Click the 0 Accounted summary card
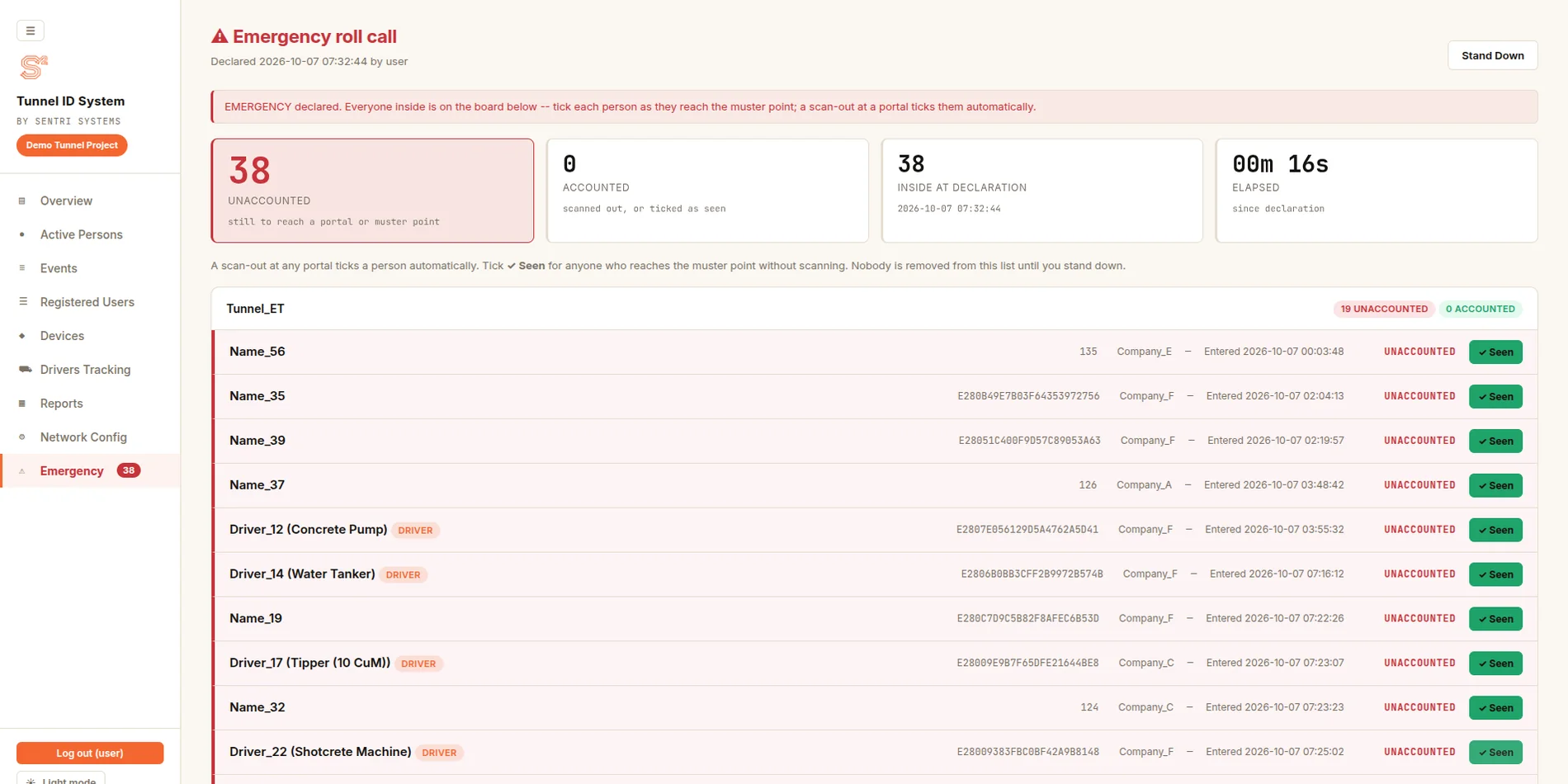 707,191
